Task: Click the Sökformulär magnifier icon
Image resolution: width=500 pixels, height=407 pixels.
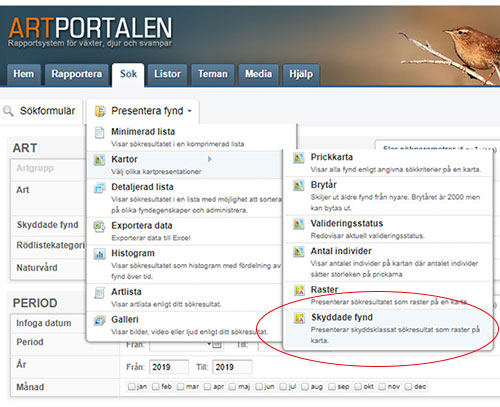Action: (x=8, y=111)
